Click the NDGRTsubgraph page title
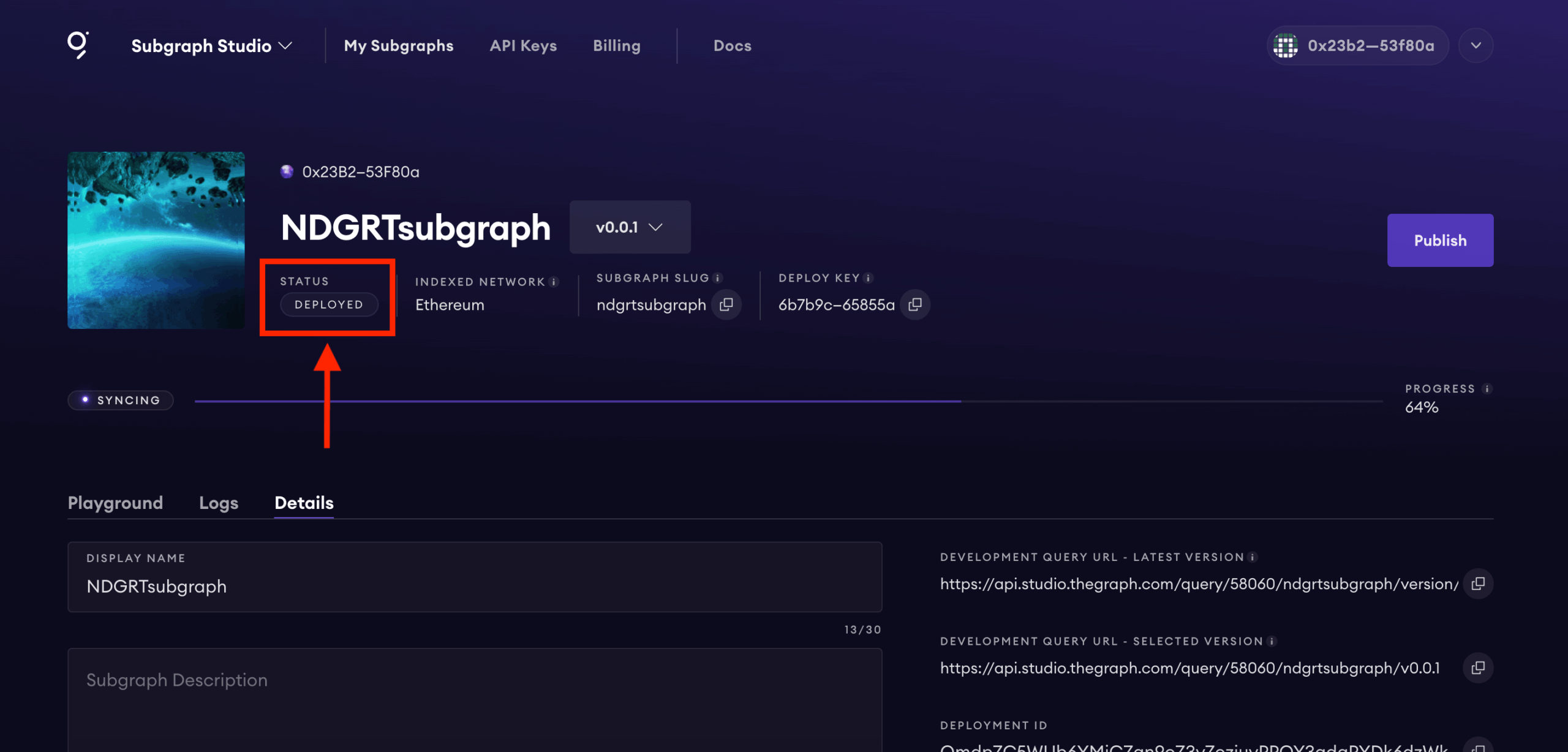 [416, 228]
